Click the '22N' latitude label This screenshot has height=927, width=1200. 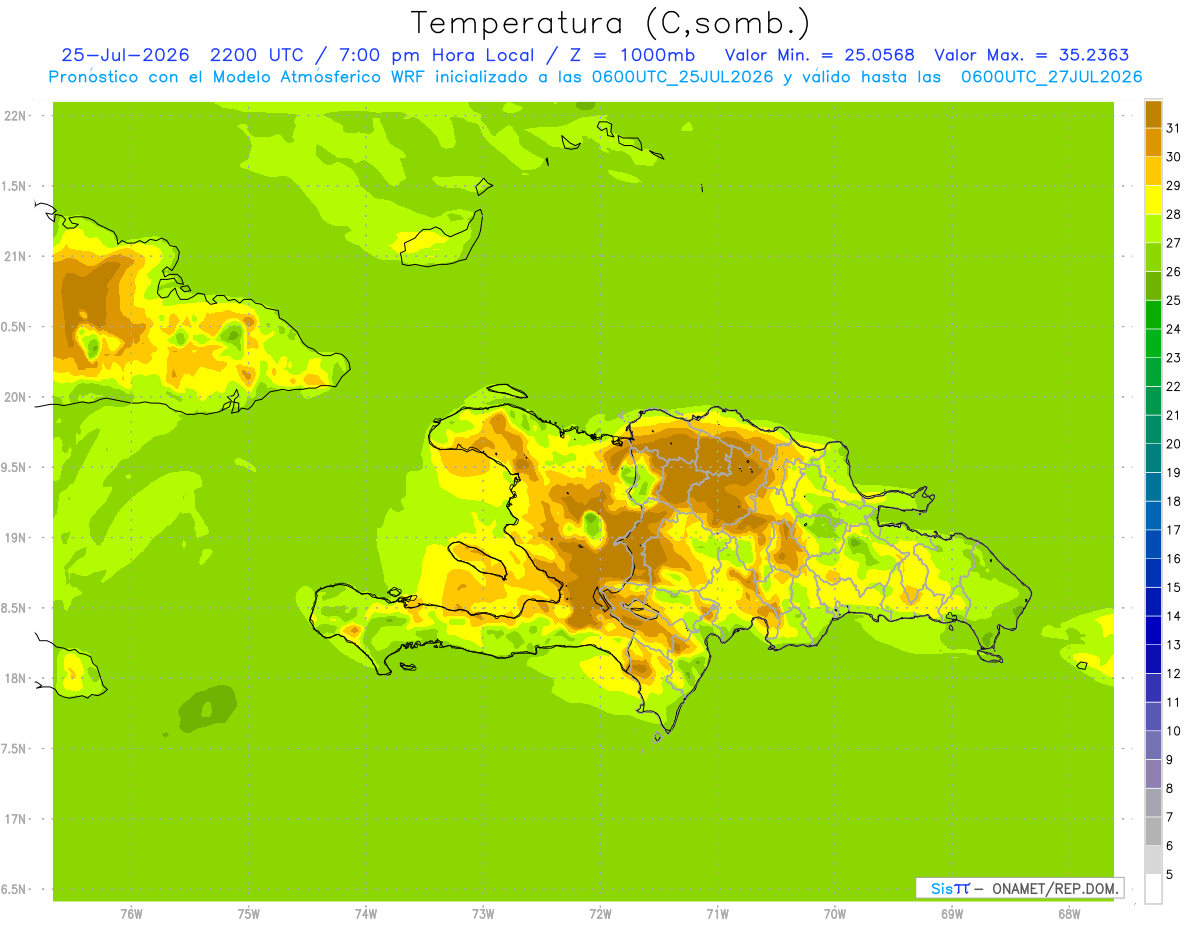17,116
